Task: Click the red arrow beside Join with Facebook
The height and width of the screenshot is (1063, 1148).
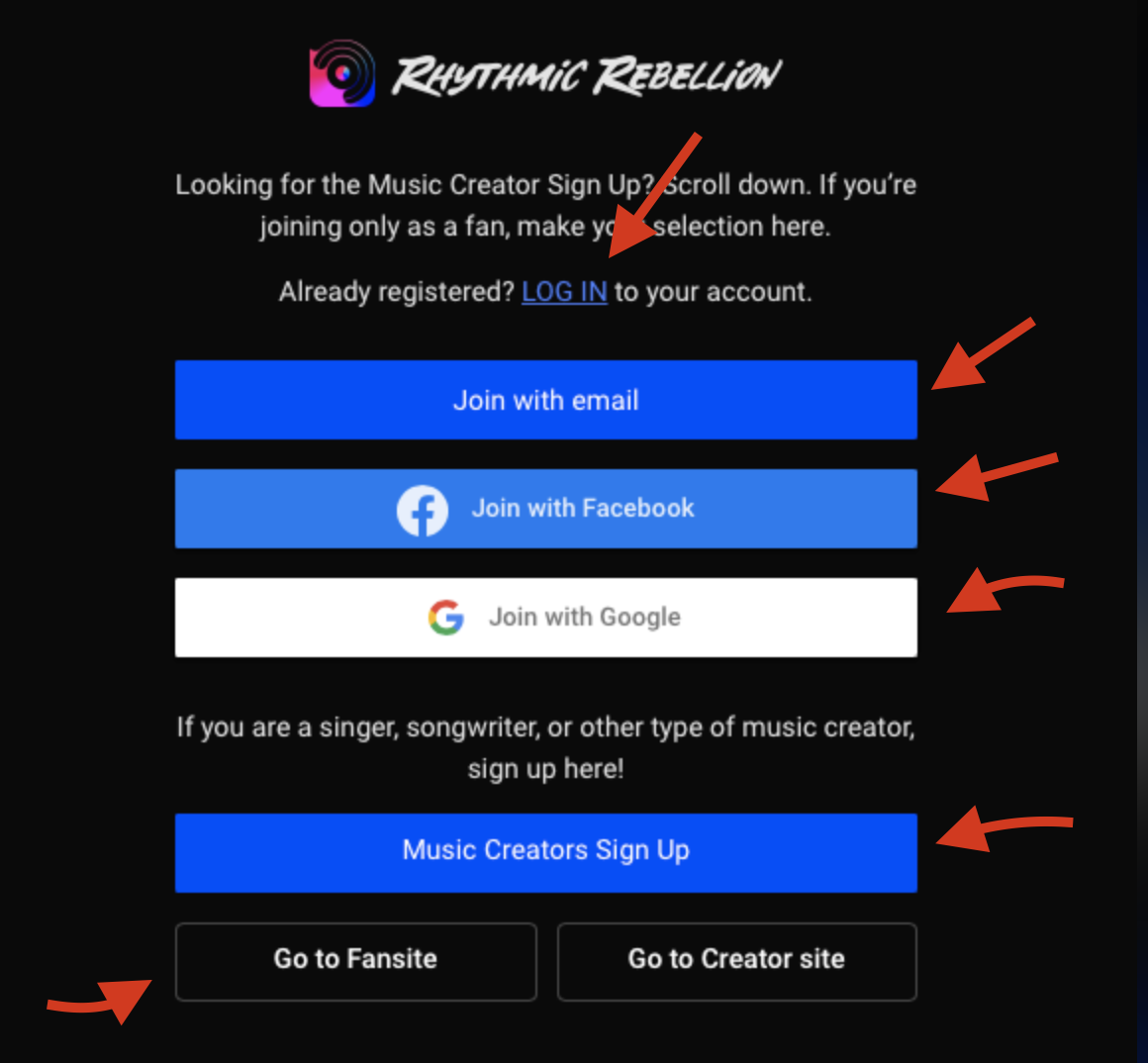Action: (997, 477)
